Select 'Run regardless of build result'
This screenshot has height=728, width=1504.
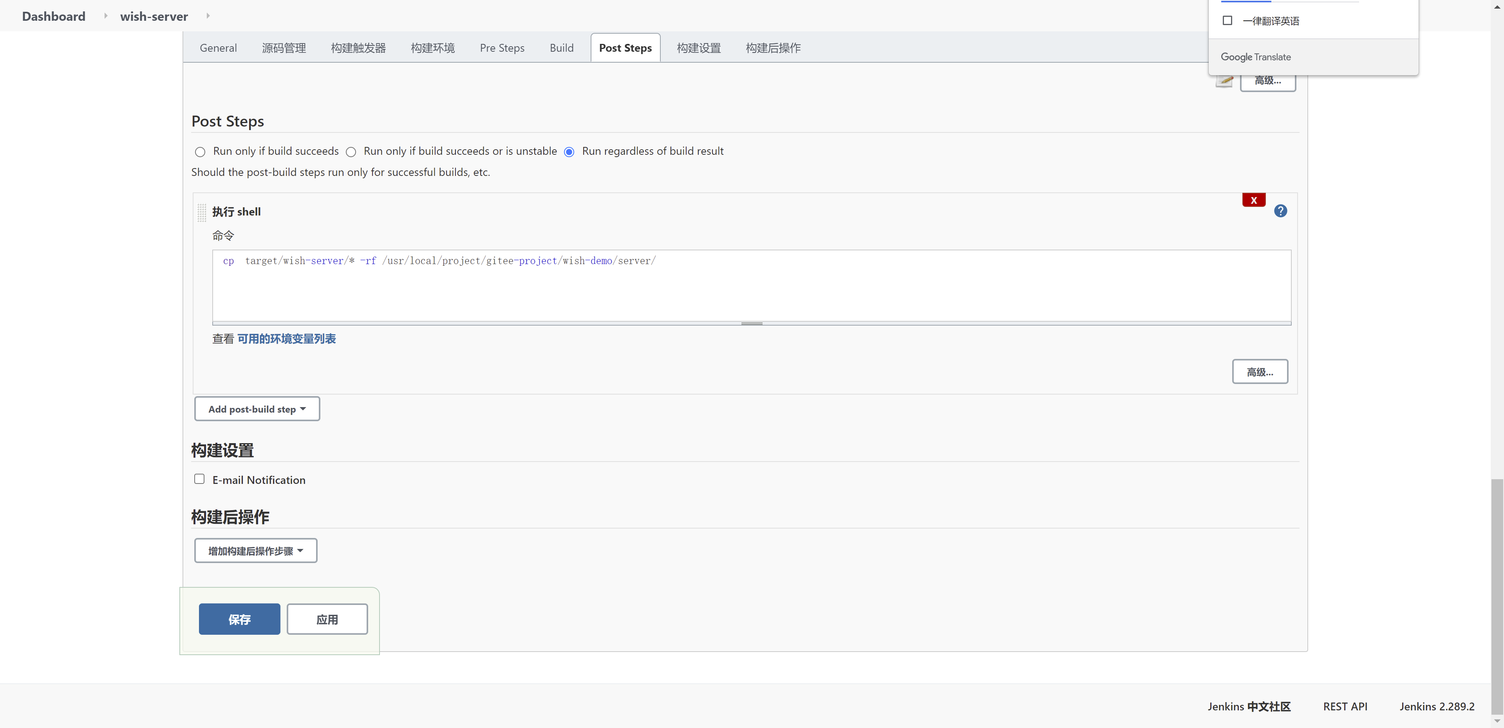[569, 152]
